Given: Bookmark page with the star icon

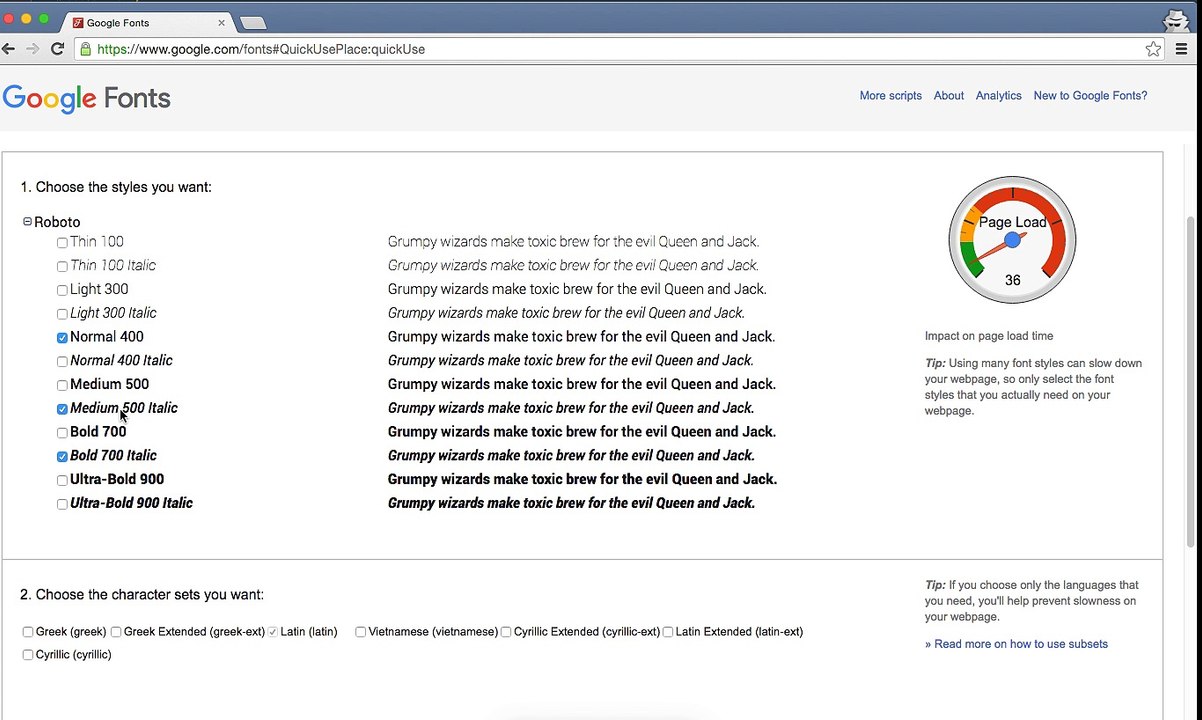Looking at the screenshot, I should [1153, 49].
